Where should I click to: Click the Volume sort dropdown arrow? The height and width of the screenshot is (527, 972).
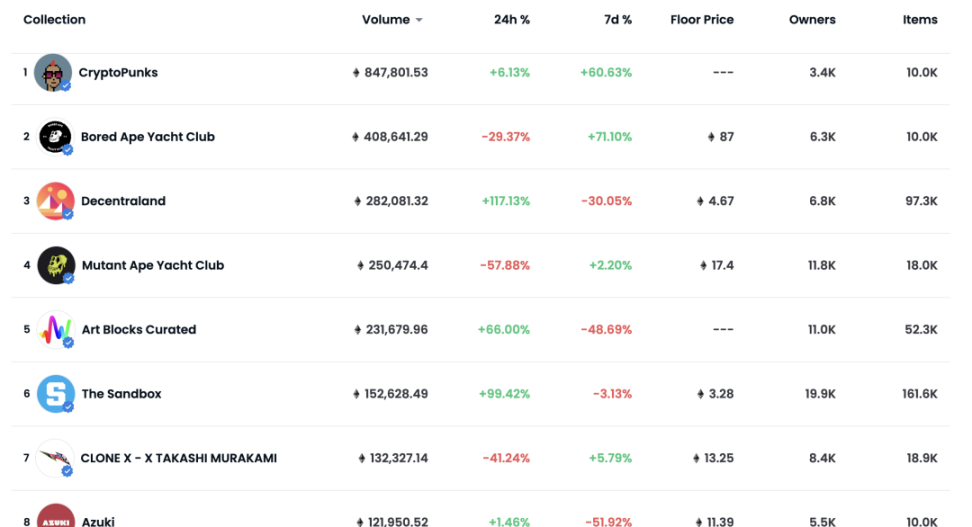[419, 20]
